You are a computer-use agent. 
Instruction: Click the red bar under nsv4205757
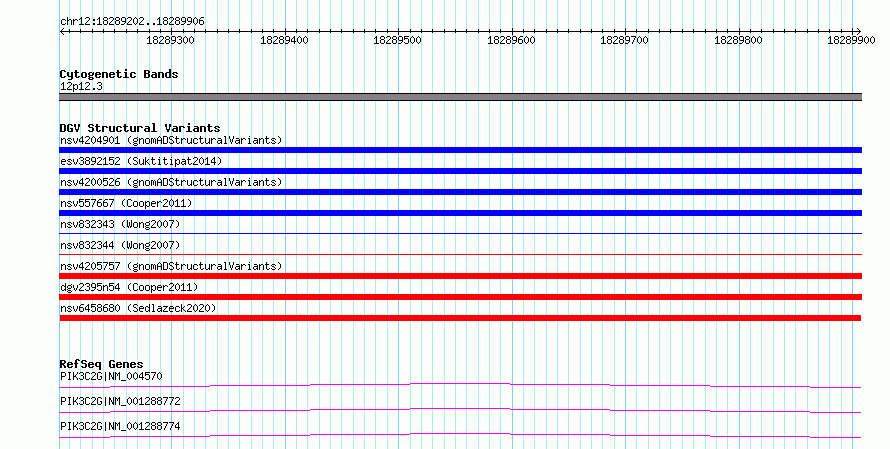[460, 276]
